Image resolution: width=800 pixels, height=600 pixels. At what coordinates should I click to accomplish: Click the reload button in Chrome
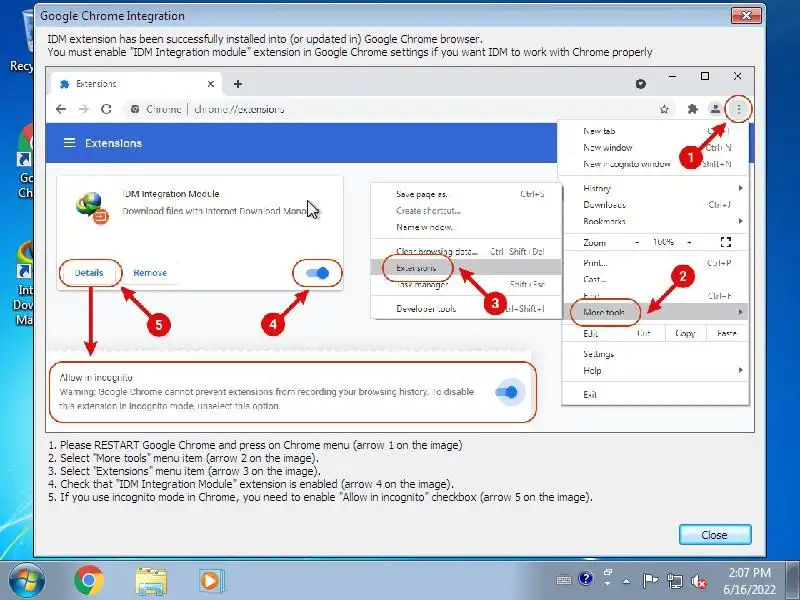[106, 109]
